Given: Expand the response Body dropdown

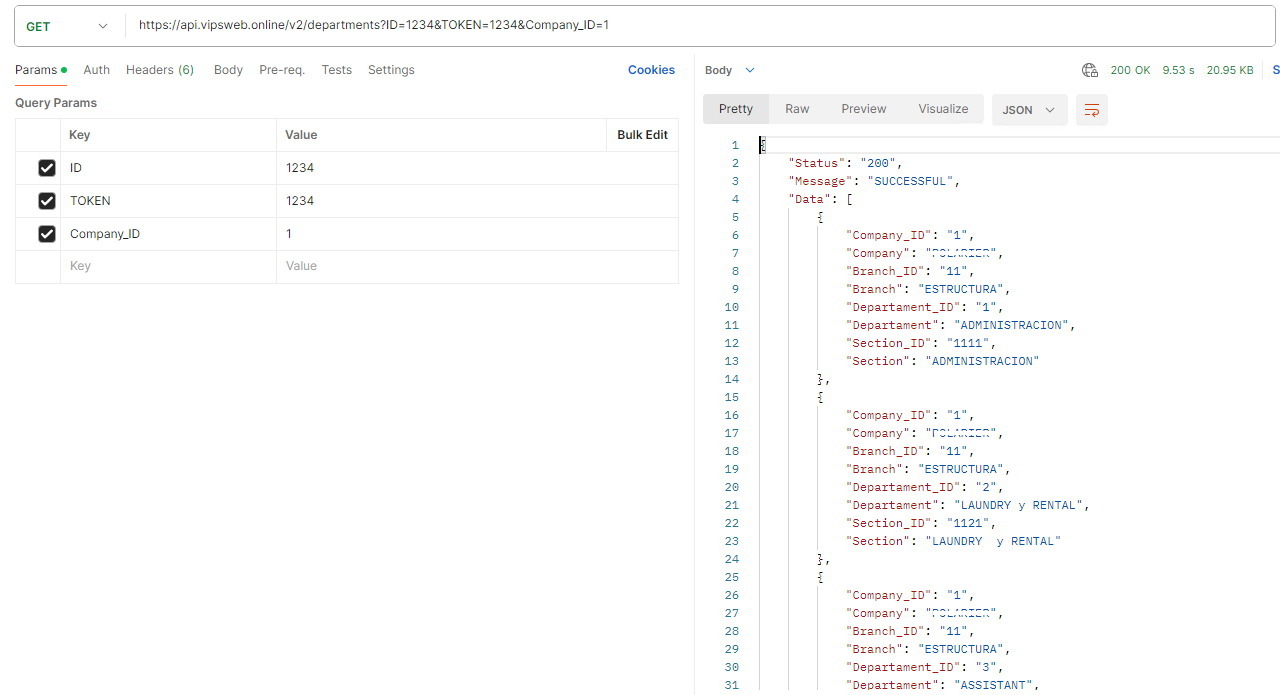Looking at the screenshot, I should 729,70.
